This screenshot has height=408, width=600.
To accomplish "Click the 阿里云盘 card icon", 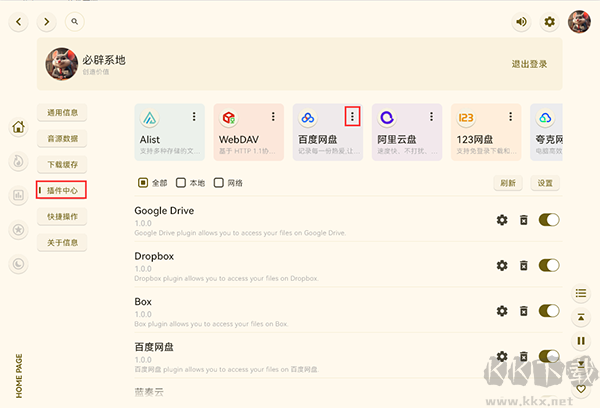I will point(387,118).
